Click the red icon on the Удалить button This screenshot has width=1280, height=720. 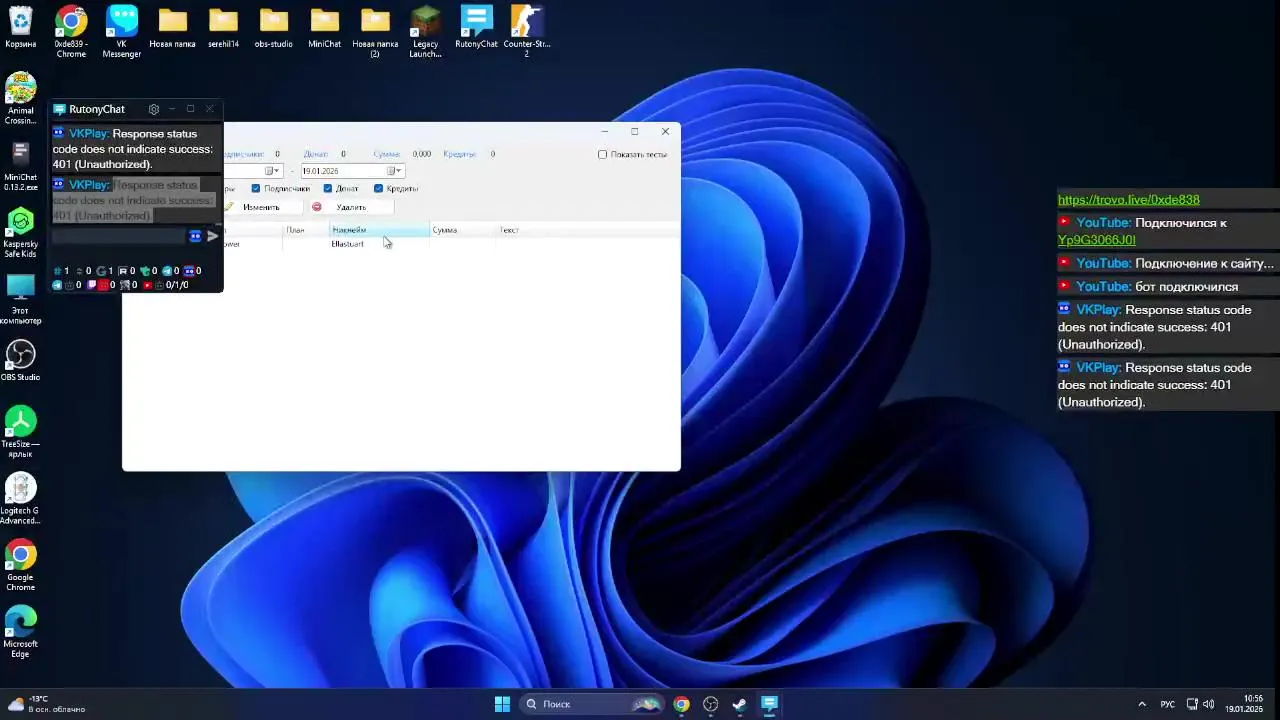click(317, 207)
